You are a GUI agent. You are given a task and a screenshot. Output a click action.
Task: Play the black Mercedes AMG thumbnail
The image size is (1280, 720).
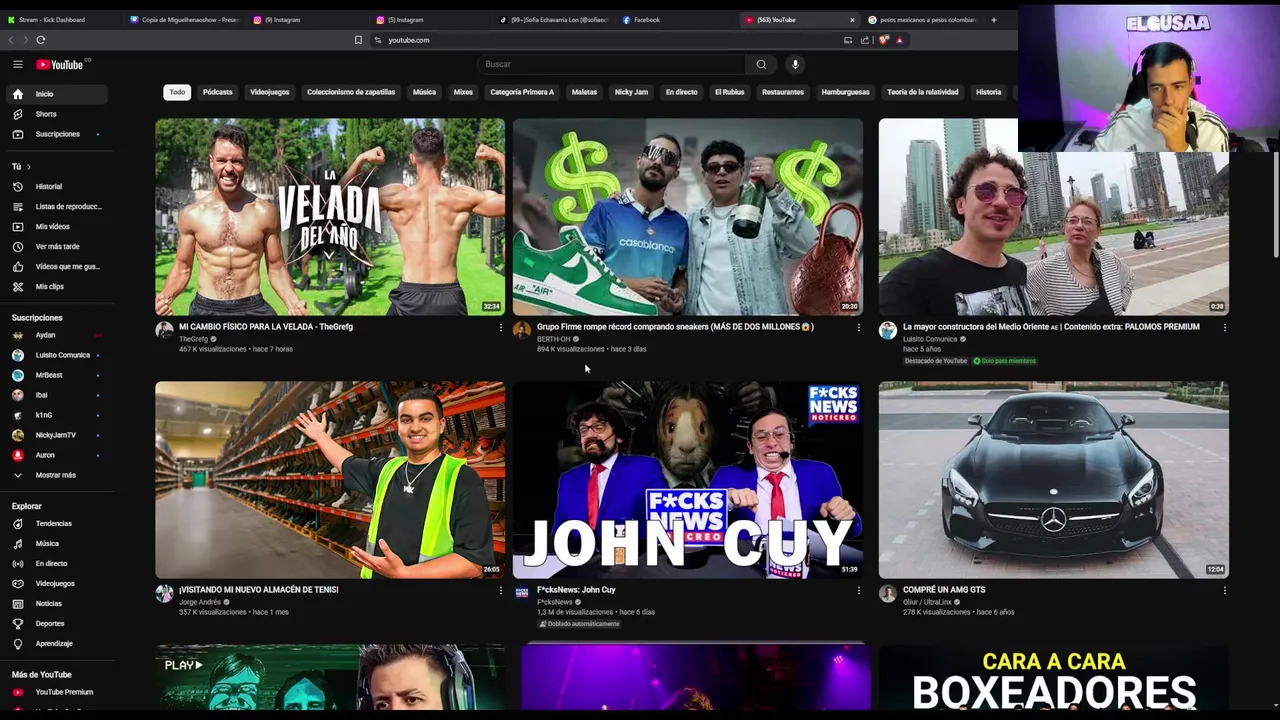pyautogui.click(x=1054, y=480)
